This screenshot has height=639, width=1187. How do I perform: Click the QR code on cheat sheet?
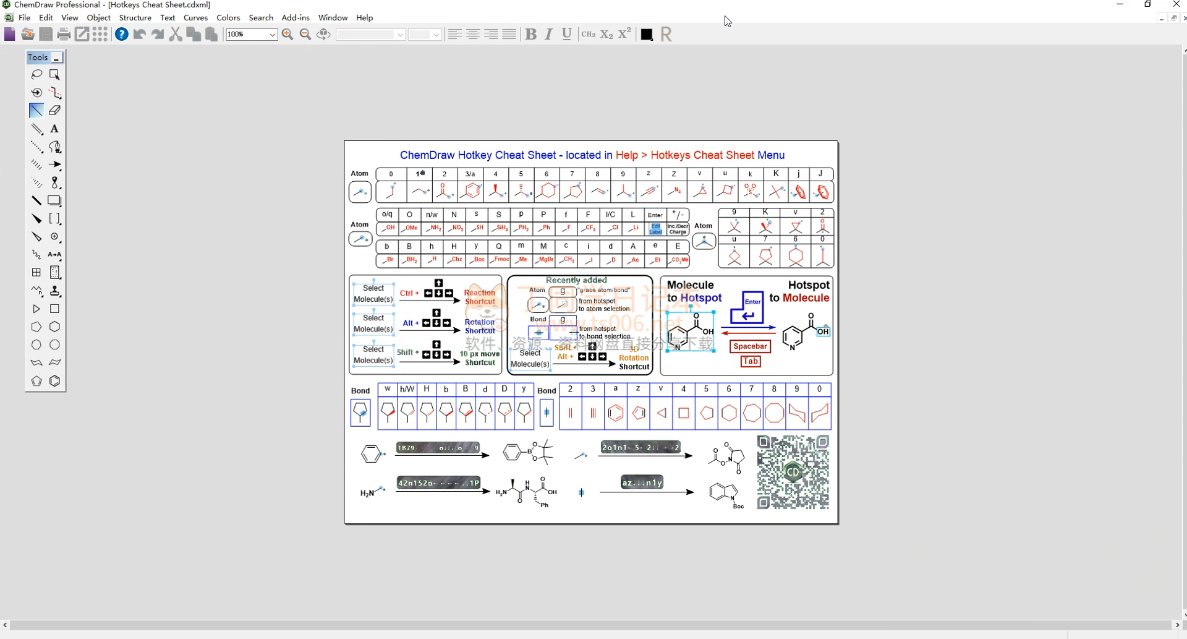pyautogui.click(x=793, y=472)
